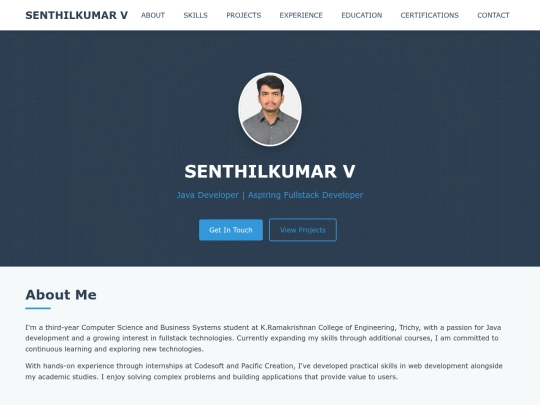Open the View Projects outlined button

[303, 230]
